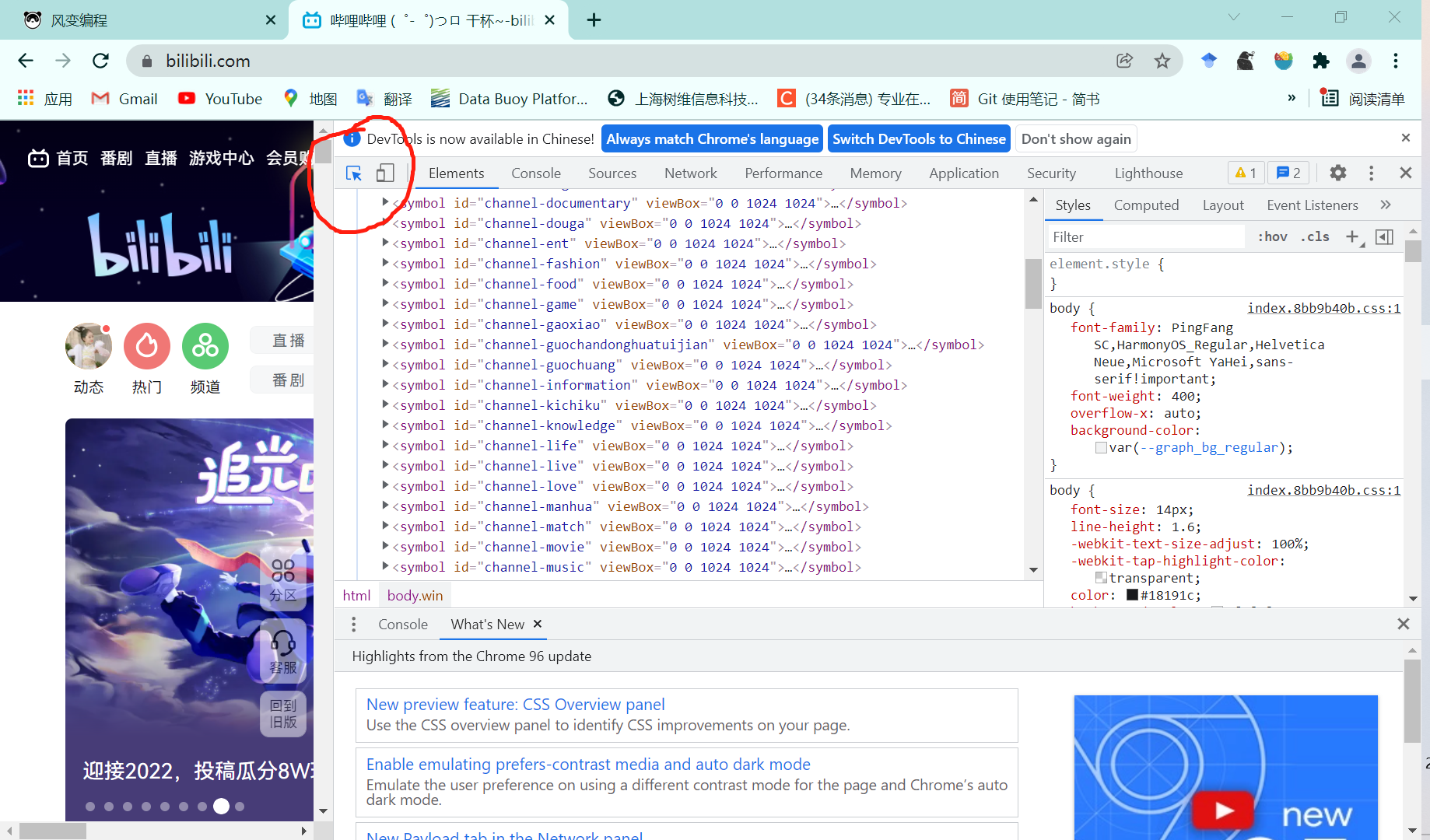Expand the channel-ent symbol node
Viewport: 1430px width, 840px height.
(385, 243)
